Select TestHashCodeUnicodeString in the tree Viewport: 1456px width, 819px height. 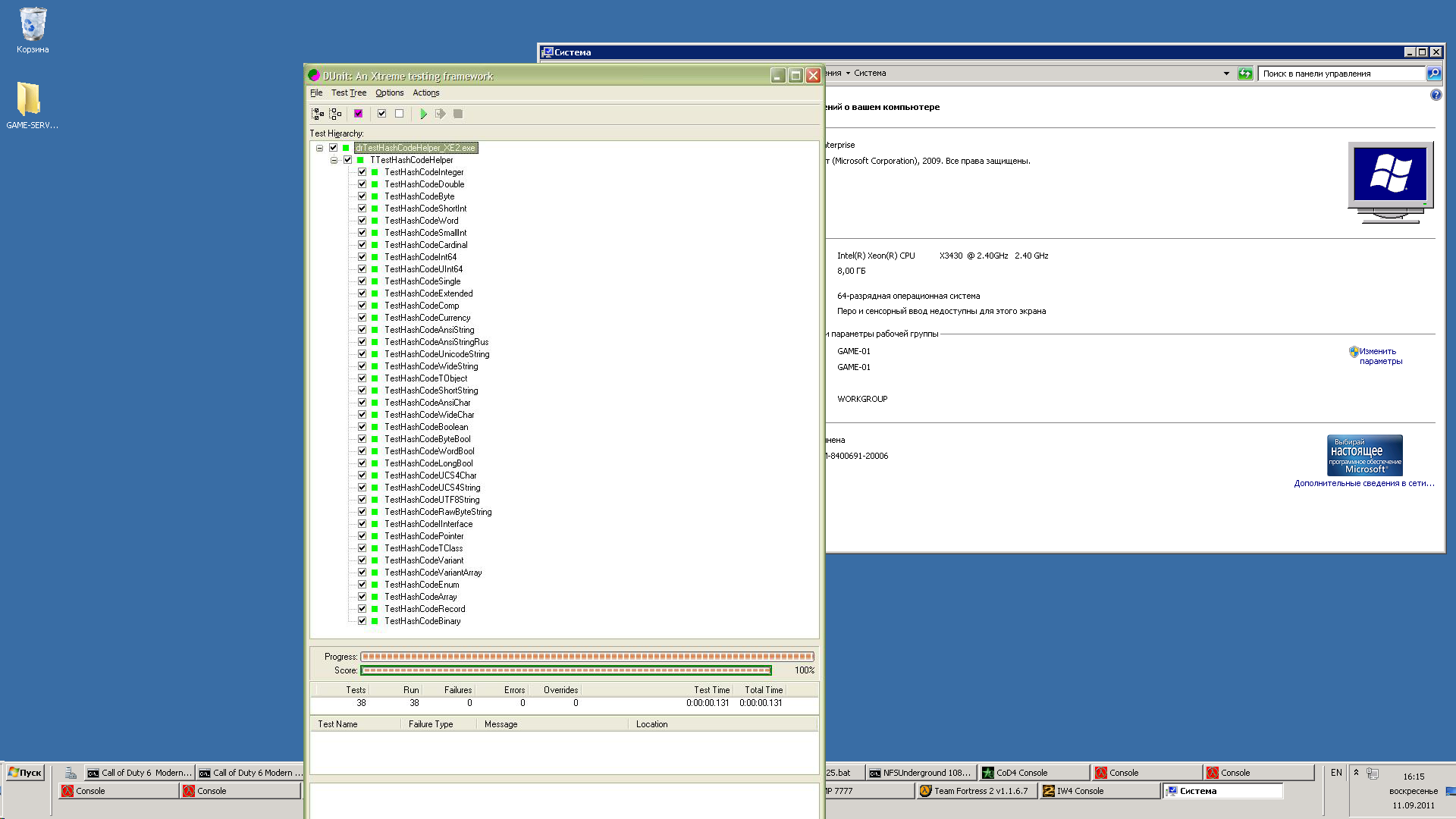coord(437,354)
